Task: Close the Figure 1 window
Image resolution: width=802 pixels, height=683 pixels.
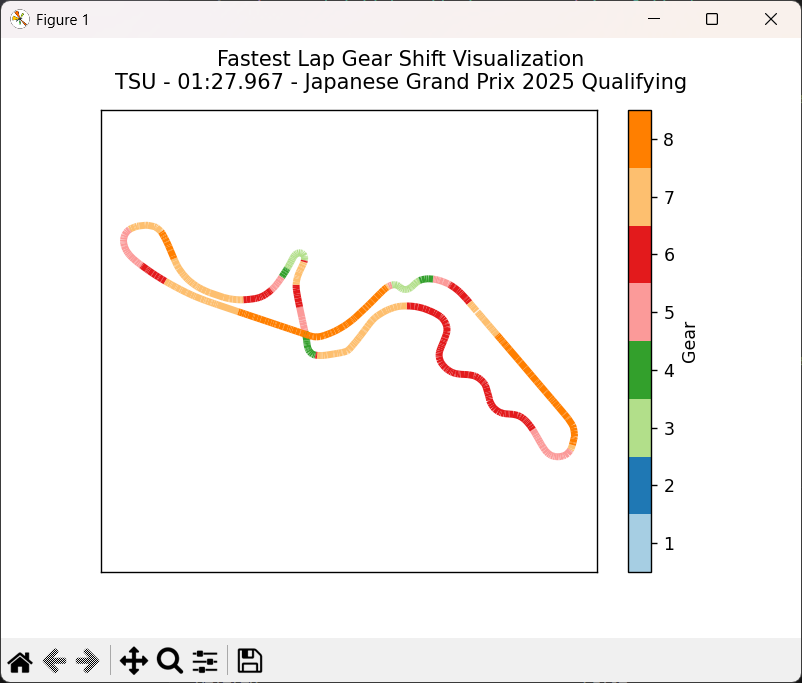Action: tap(771, 19)
